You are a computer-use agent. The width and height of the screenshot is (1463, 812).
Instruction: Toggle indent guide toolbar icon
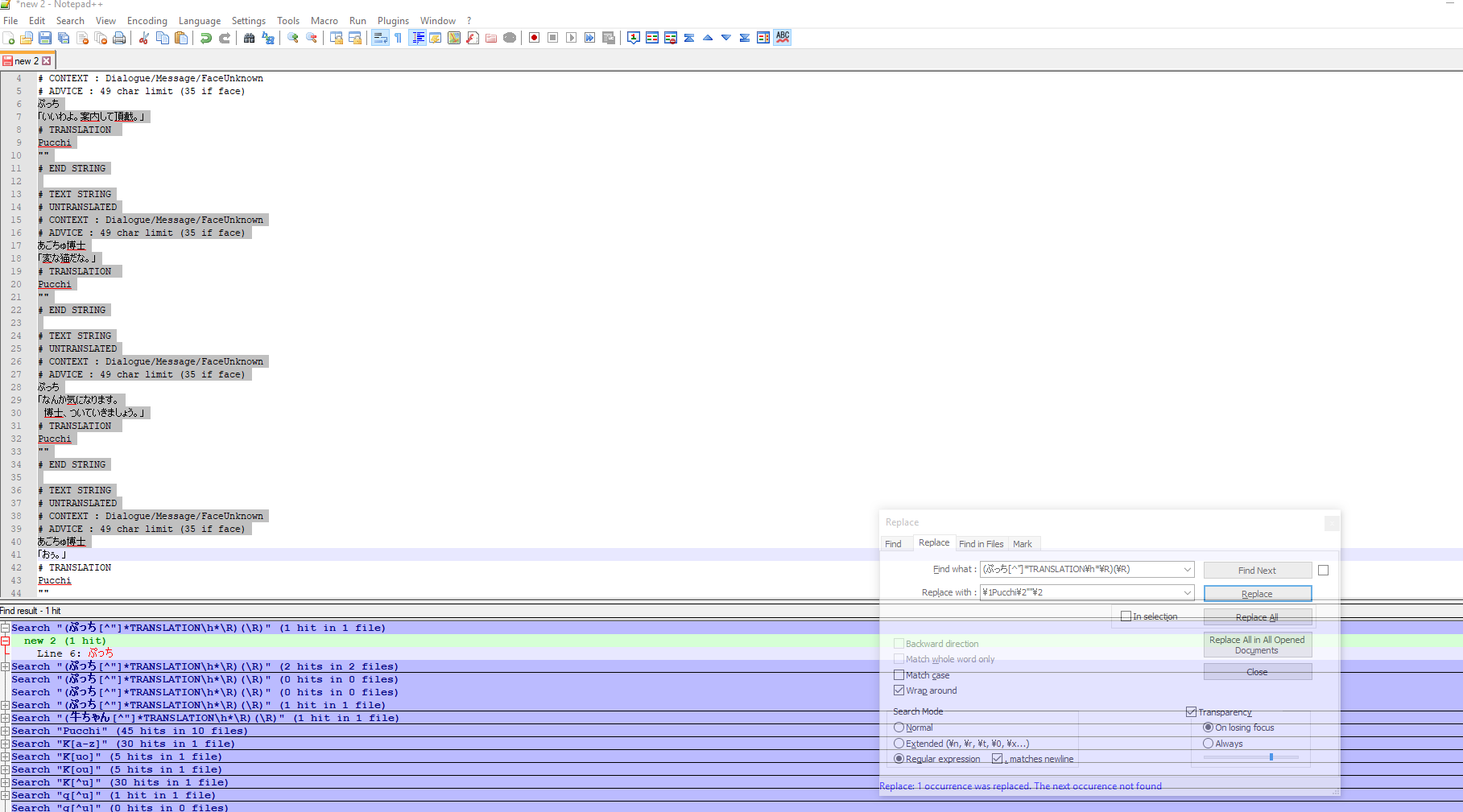click(x=417, y=38)
